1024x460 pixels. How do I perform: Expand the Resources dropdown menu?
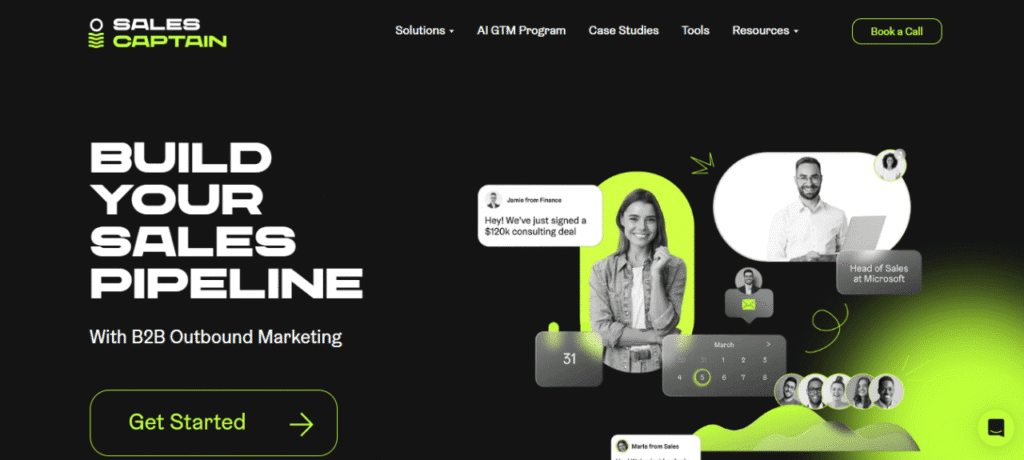(765, 31)
